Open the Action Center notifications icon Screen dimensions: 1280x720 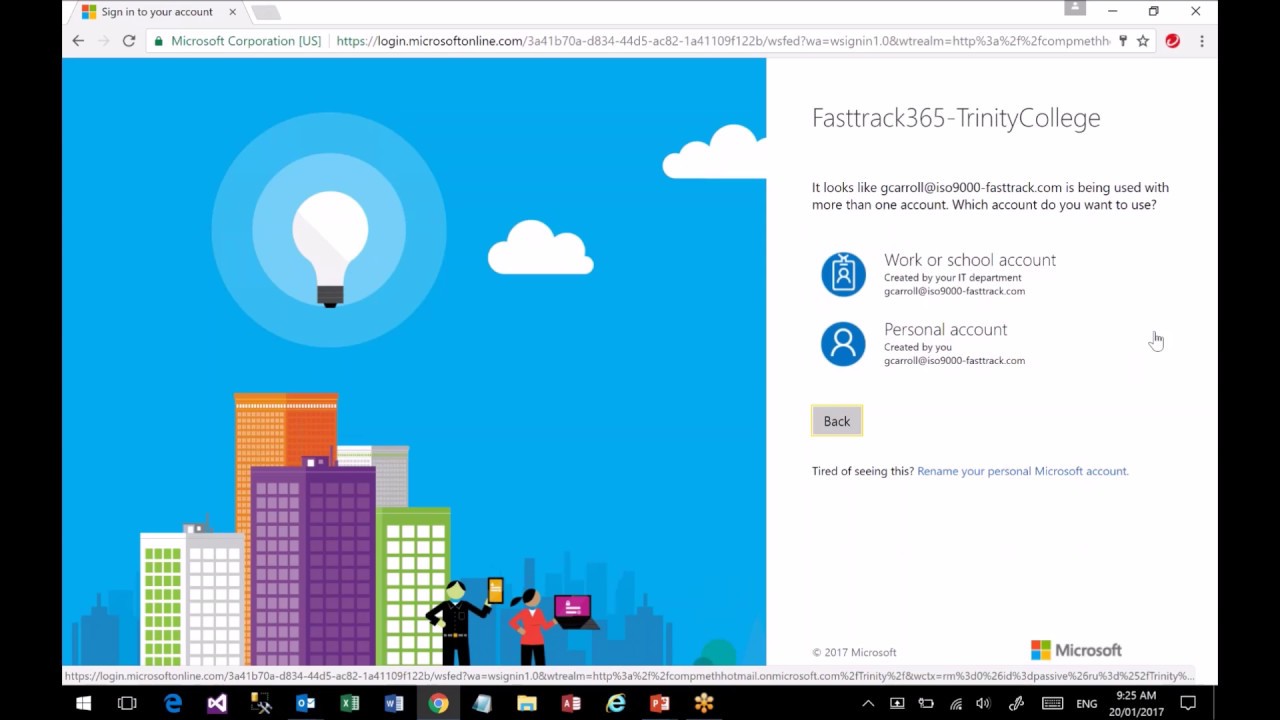1188,704
